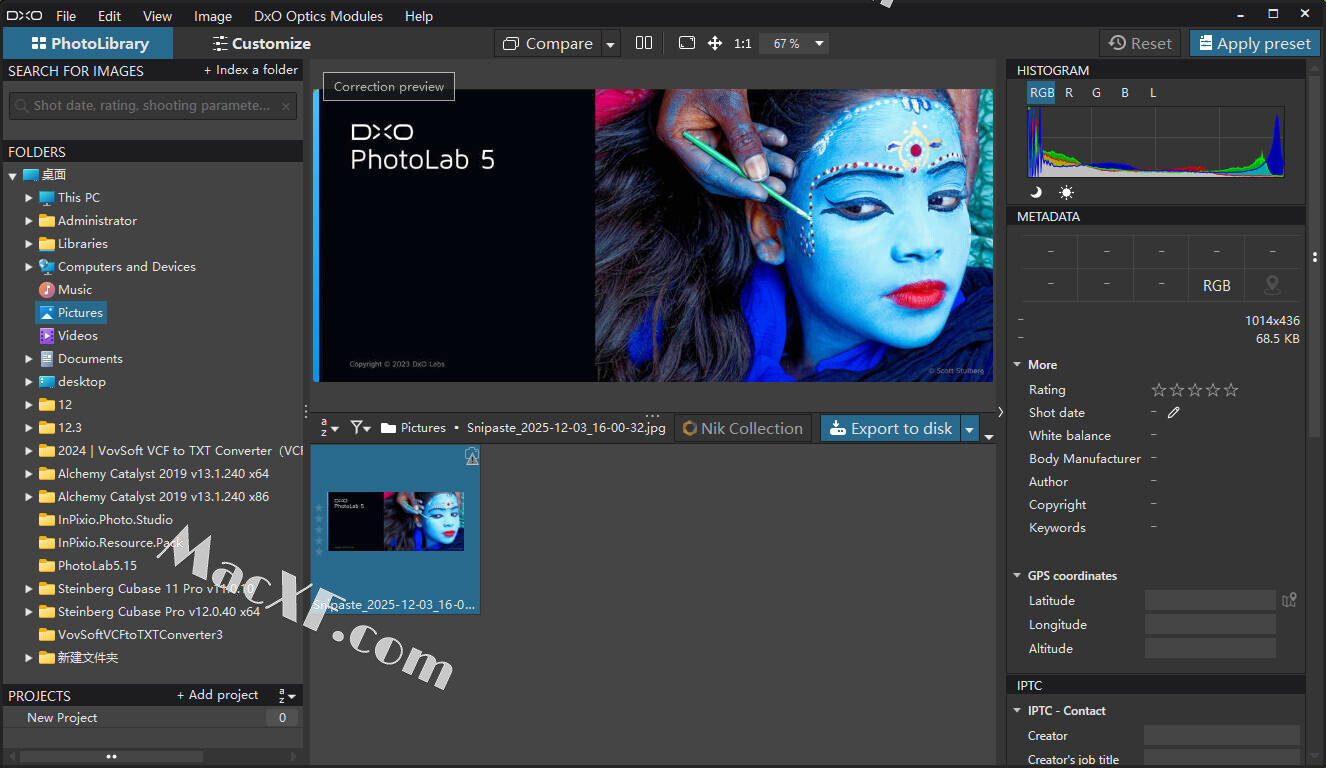Click the side-by-side comparison view icon
Image resolution: width=1326 pixels, height=768 pixels.
coord(644,43)
